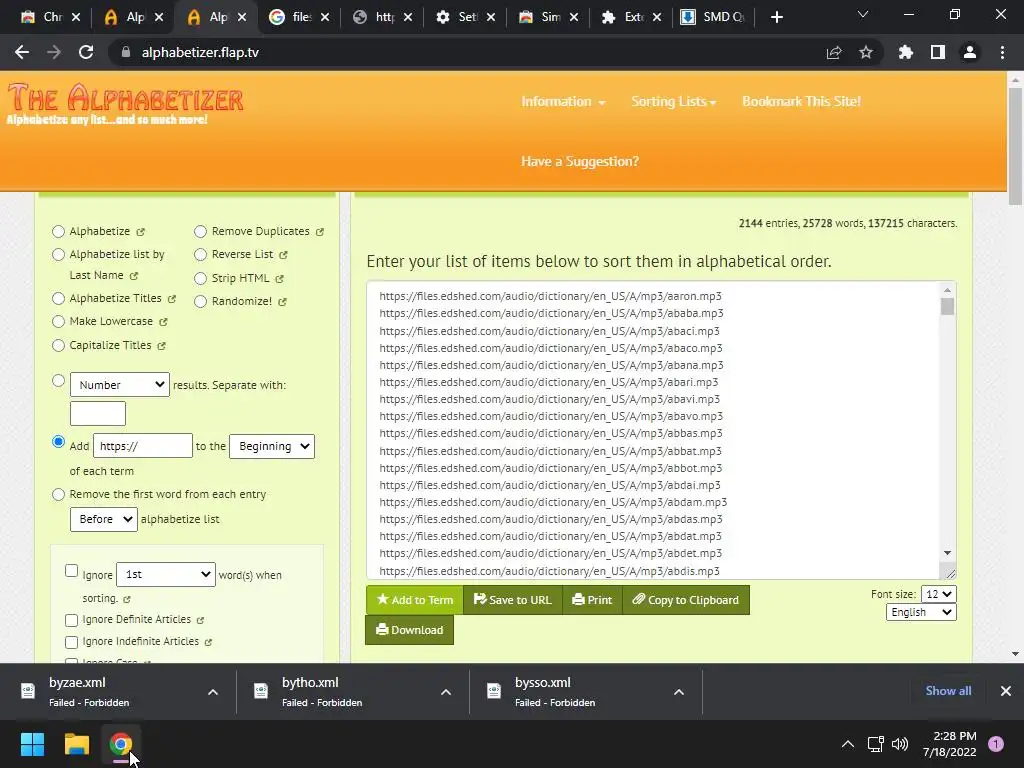Screen dimensions: 1024x768
Task: Click Have a Suggestion? link
Action: (580, 161)
